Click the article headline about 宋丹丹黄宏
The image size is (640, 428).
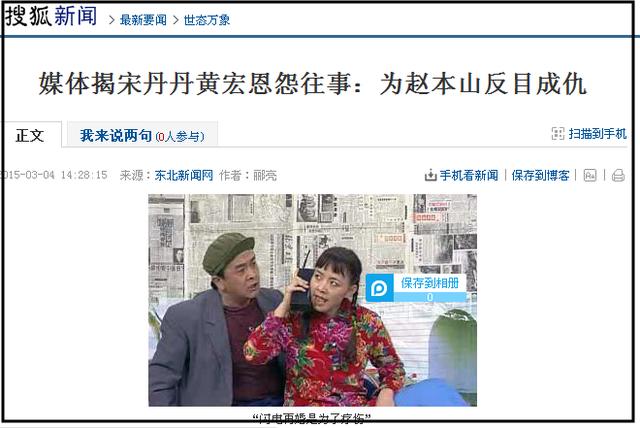[313, 84]
